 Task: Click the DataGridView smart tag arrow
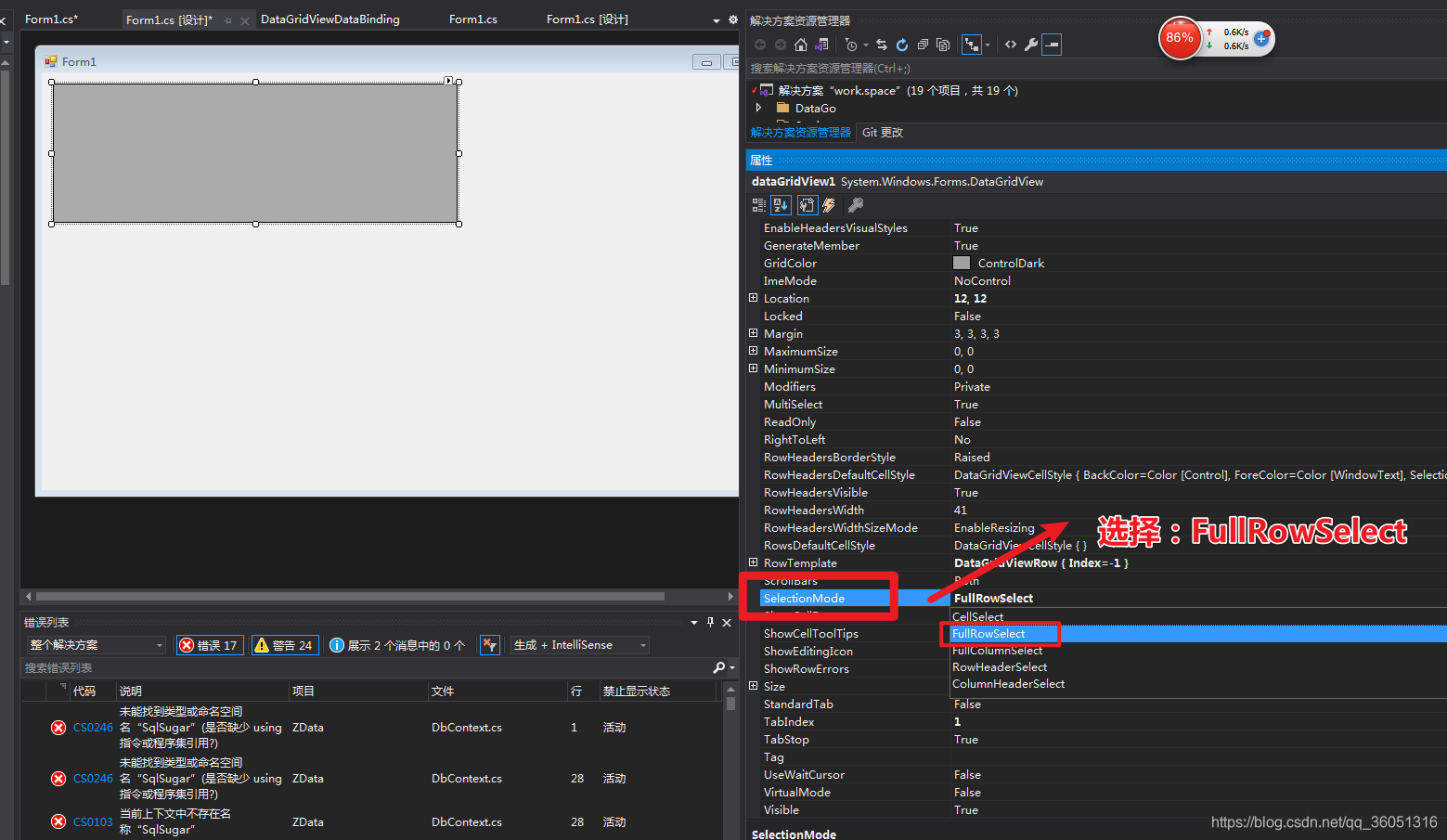(448, 81)
